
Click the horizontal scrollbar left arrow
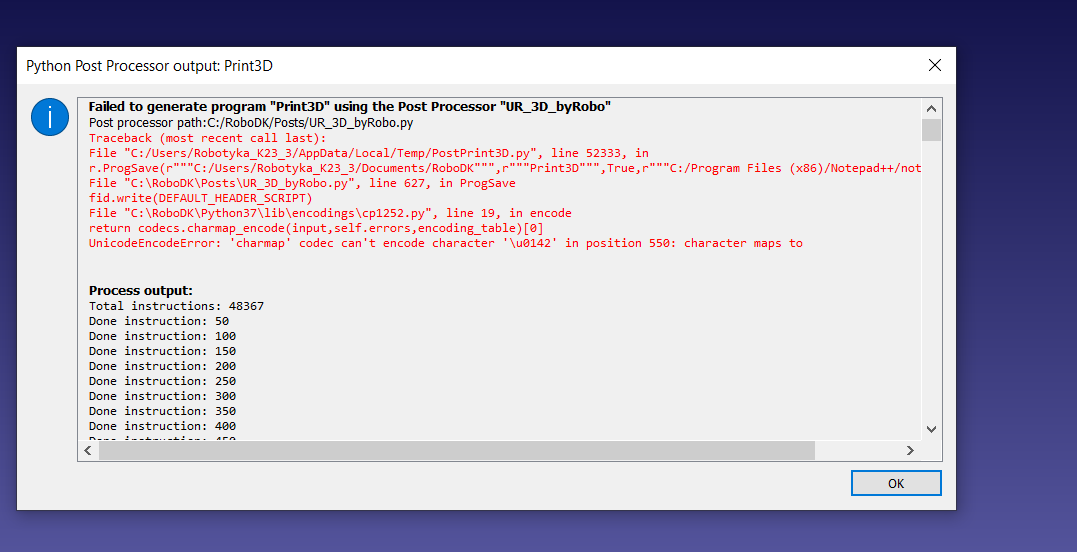click(x=88, y=451)
